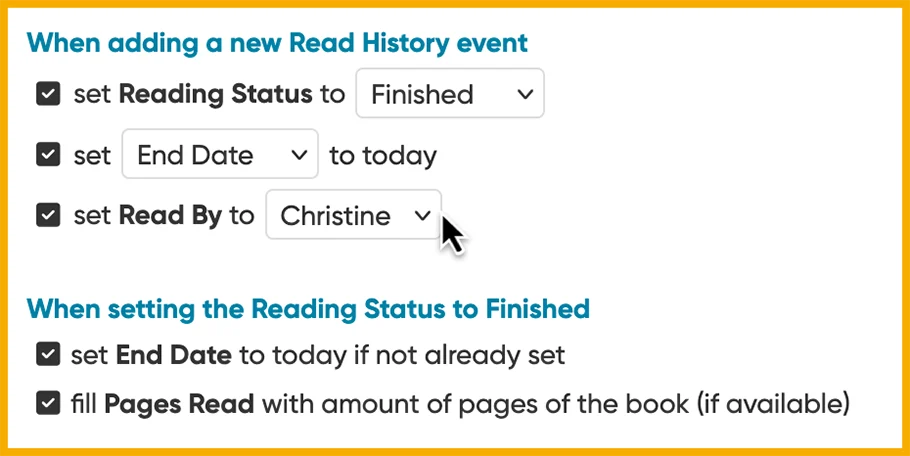
Task: Click the 'set' word before the End Date dropdown
Action: click(91, 156)
